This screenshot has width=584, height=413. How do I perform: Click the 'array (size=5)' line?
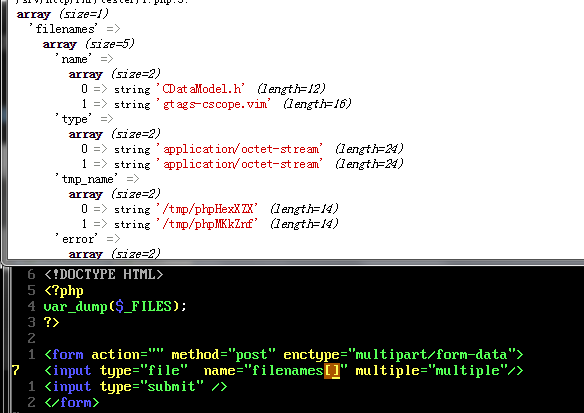click(x=89, y=44)
